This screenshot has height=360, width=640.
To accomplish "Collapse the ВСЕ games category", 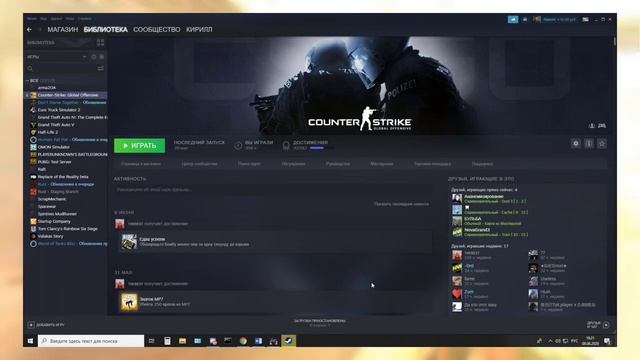I will [27, 80].
